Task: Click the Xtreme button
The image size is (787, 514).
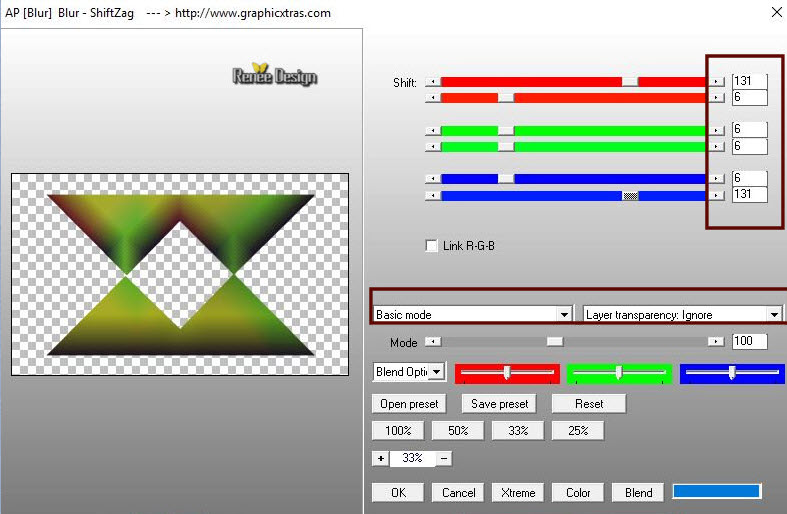Action: (x=518, y=492)
